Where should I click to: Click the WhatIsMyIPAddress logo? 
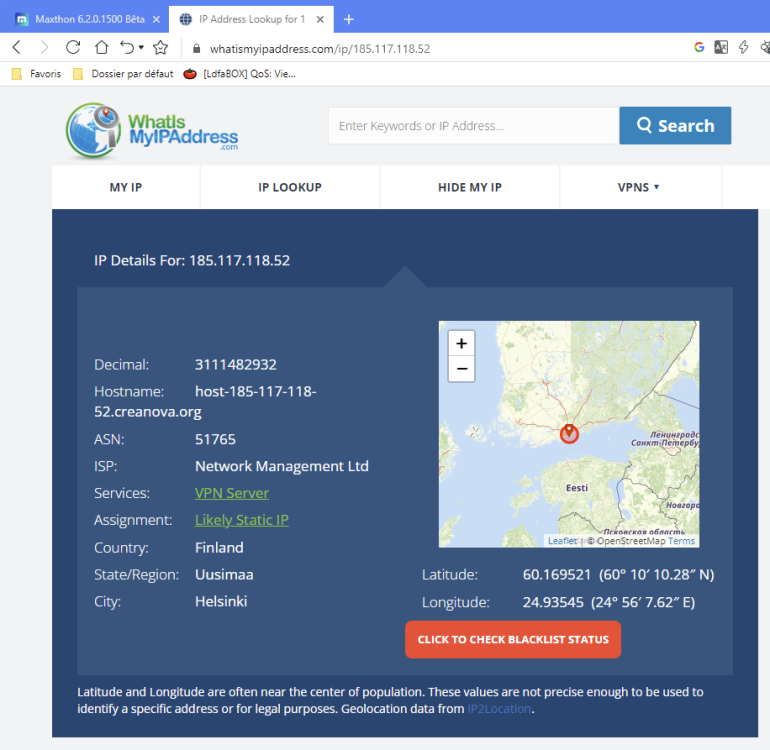pos(153,131)
